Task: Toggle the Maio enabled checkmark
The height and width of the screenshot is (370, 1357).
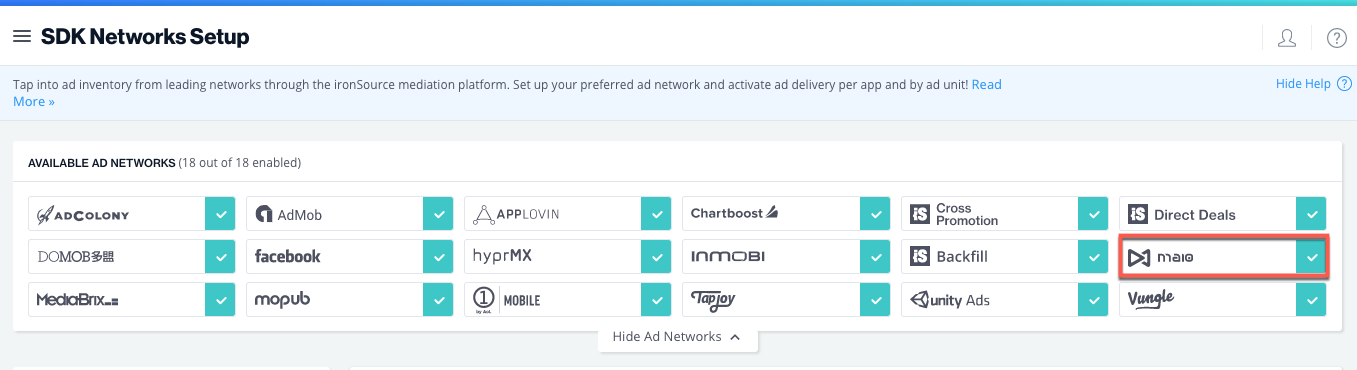Action: (1311, 258)
